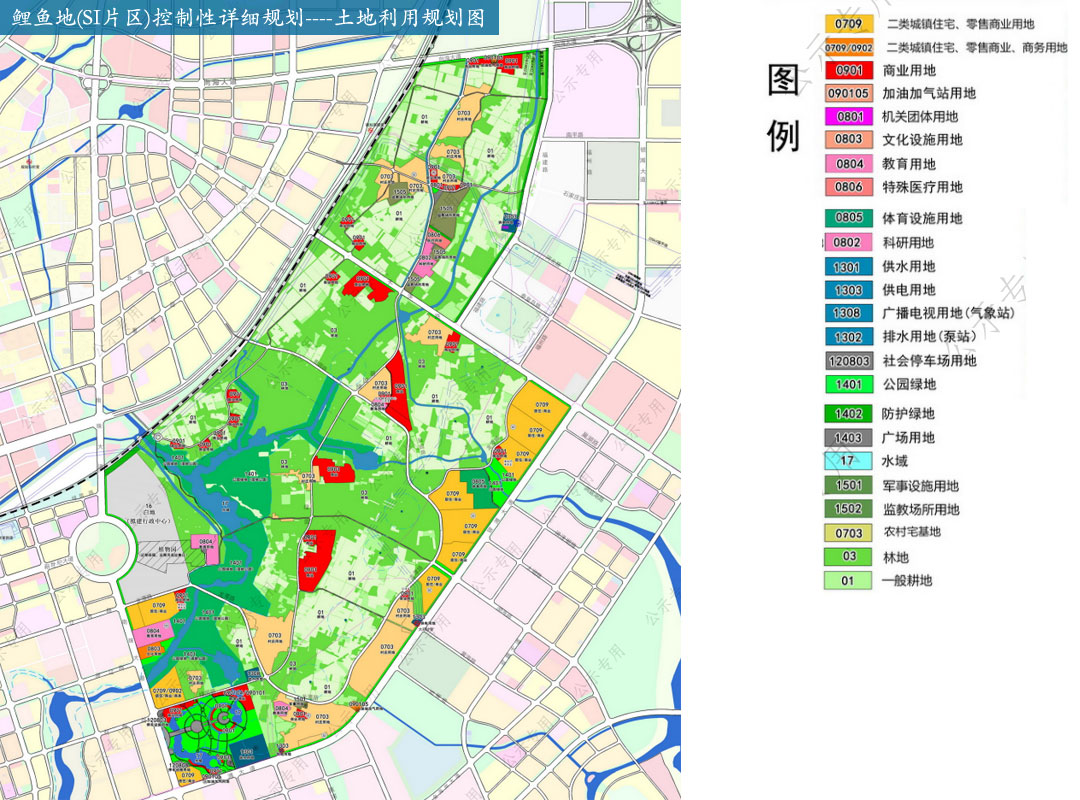The width and height of the screenshot is (1080, 800).
Task: Click the 0801 机关团体用地 magenta swatch
Action: click(848, 117)
